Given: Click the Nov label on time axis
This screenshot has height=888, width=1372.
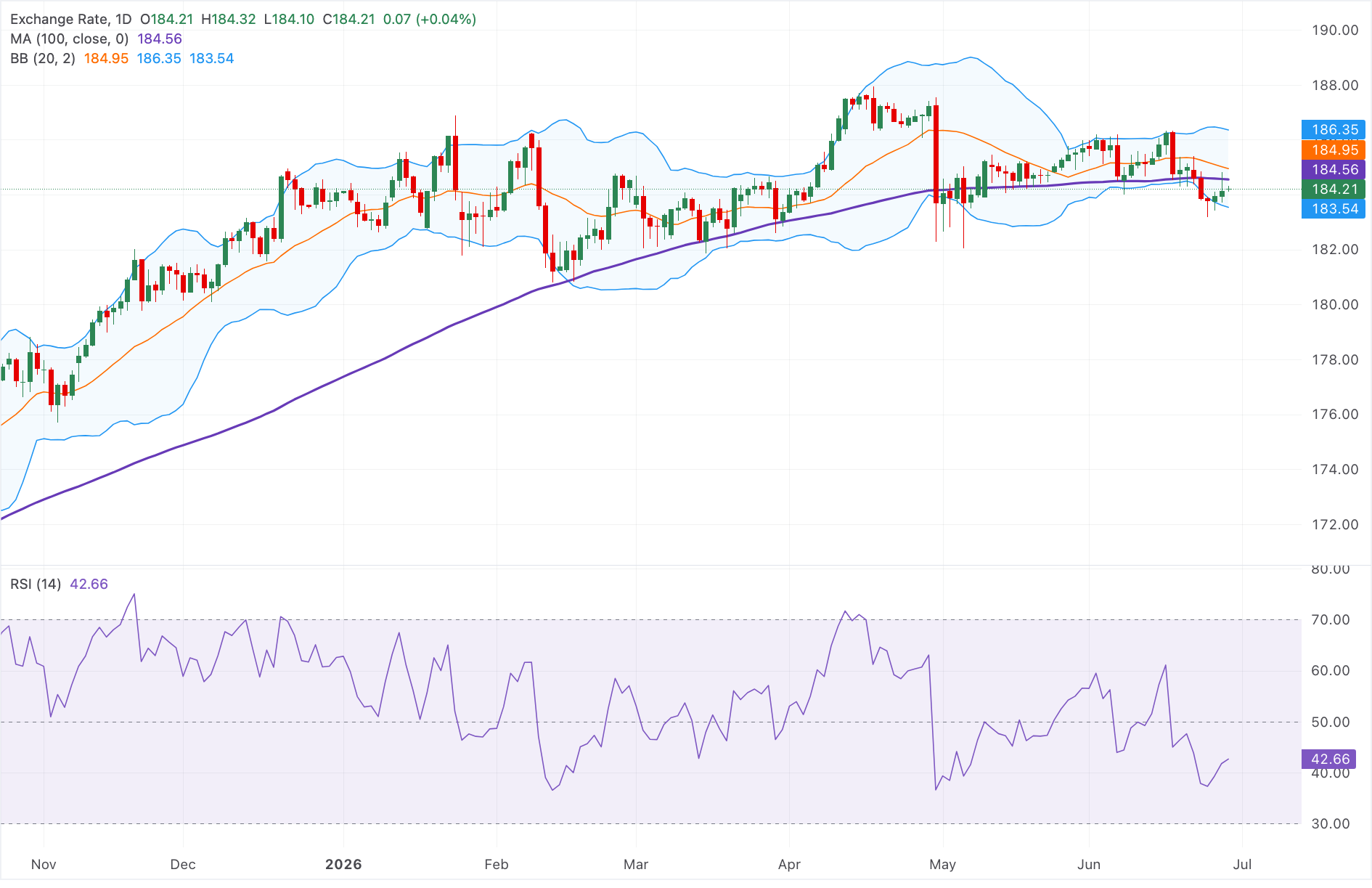Looking at the screenshot, I should [x=44, y=865].
